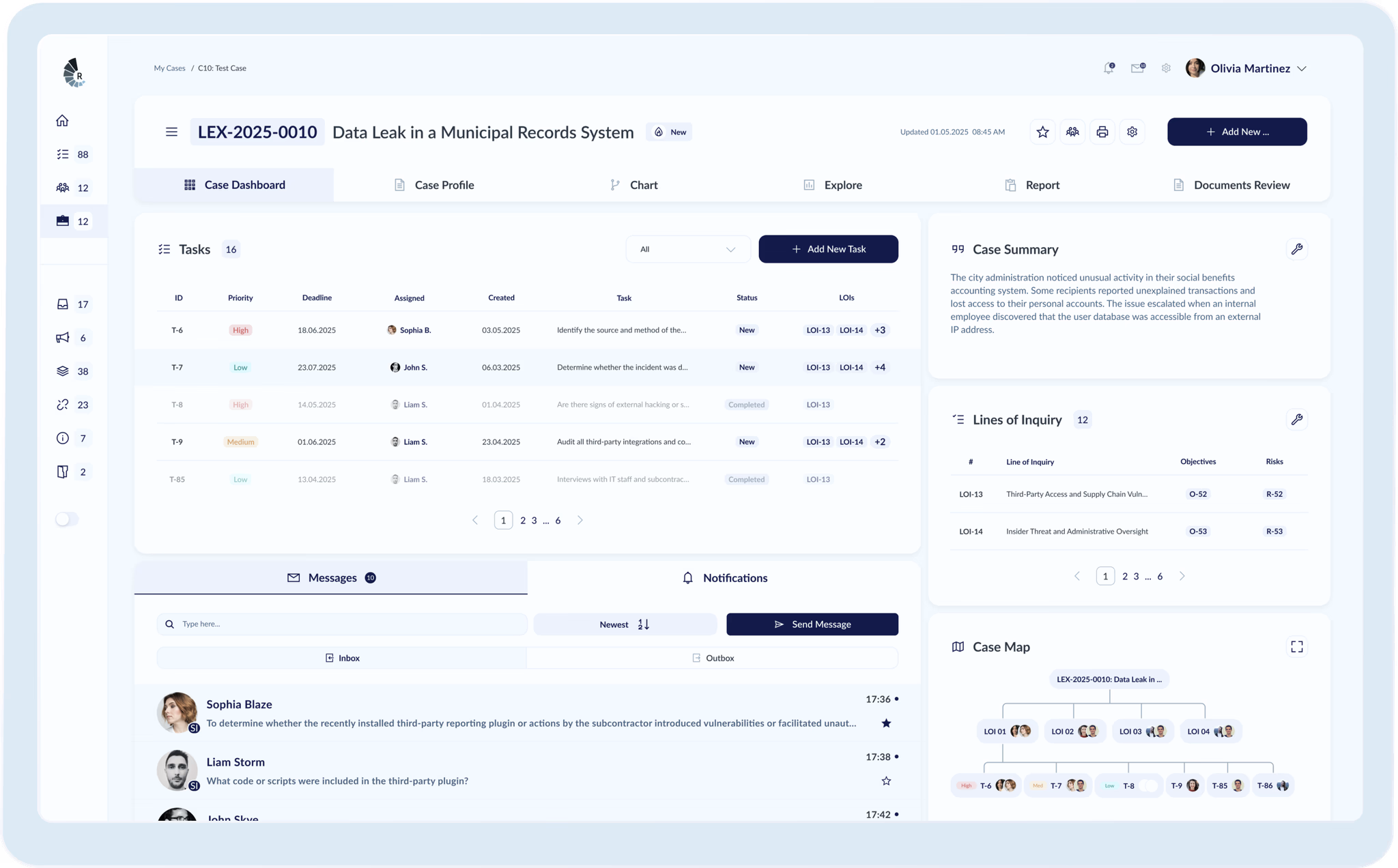Open the team members icon in the case header

1072,132
